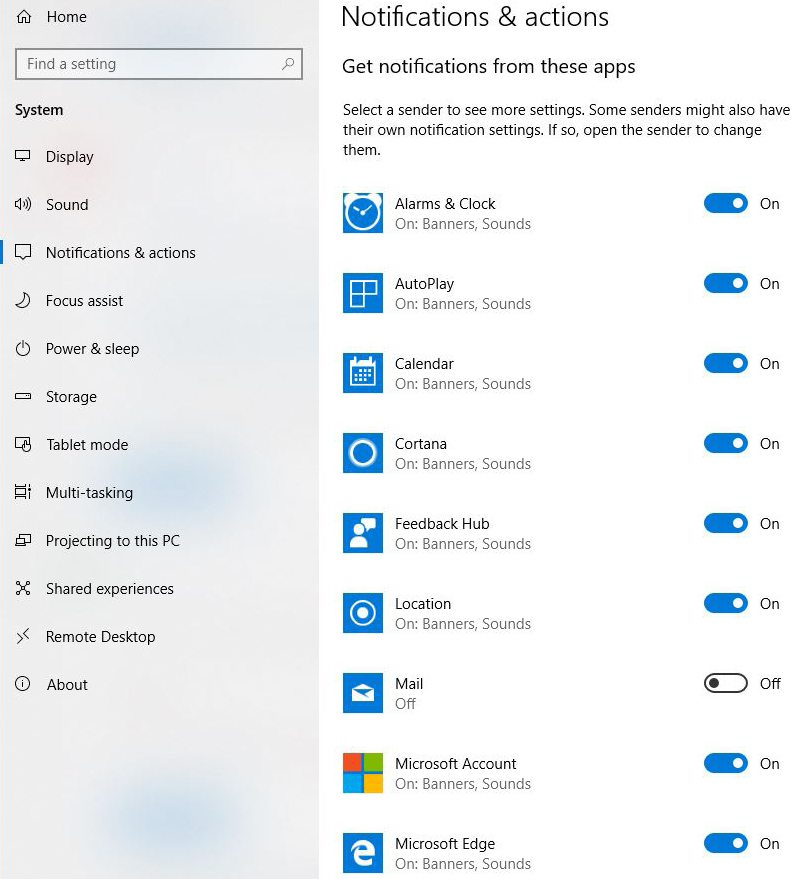Click the Power & sleep icon

[22, 349]
